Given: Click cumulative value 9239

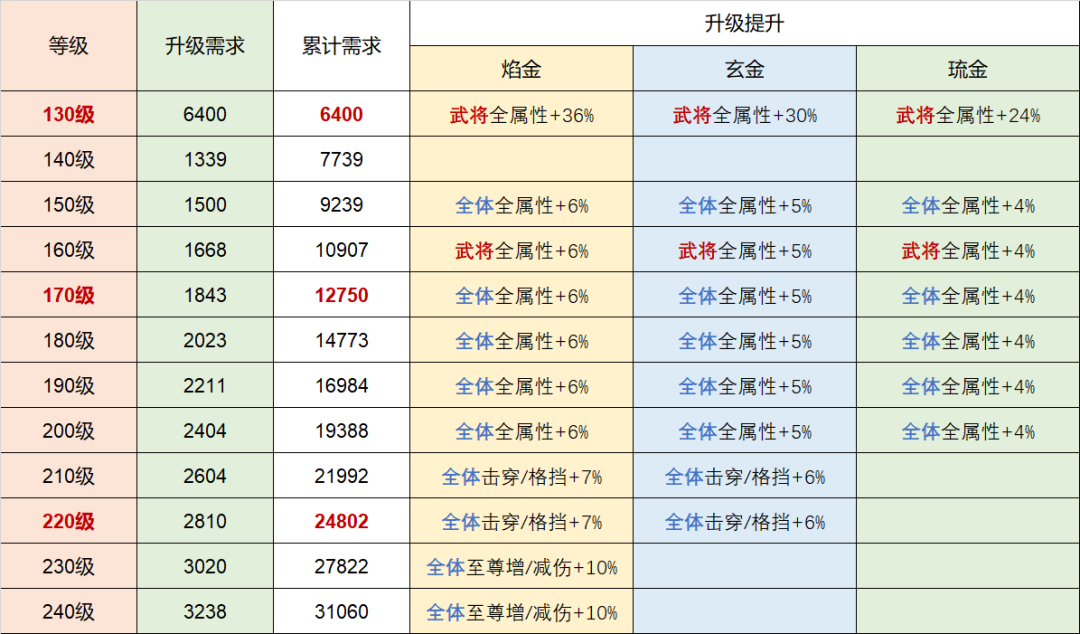Looking at the screenshot, I should [342, 205].
